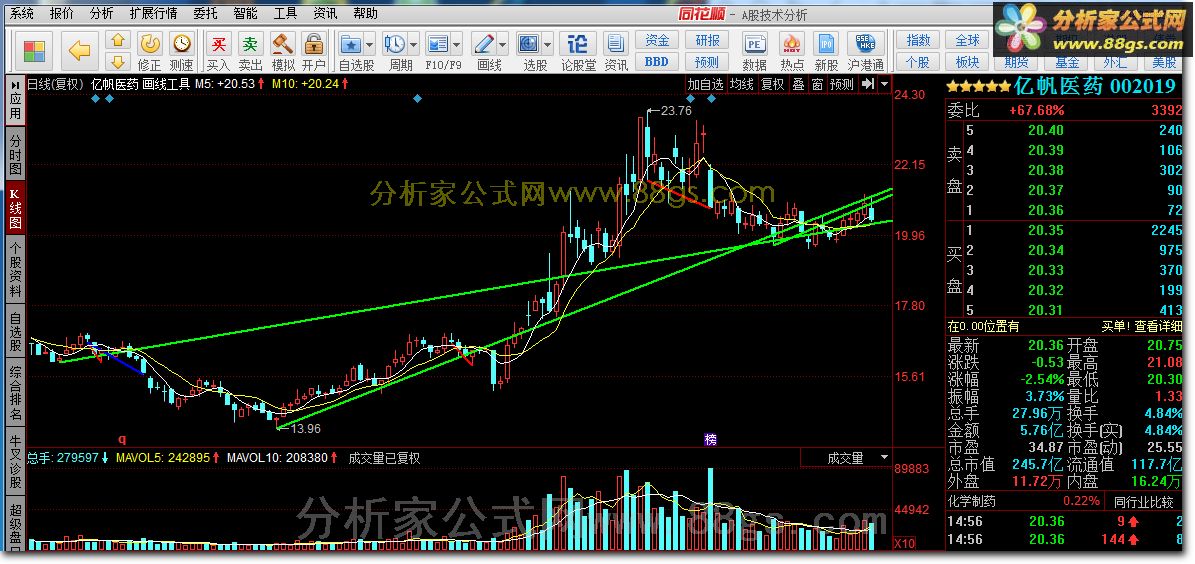Switch to the 分时图 sidebar tab
Viewport: 1195px width, 564px height.
click(15, 154)
